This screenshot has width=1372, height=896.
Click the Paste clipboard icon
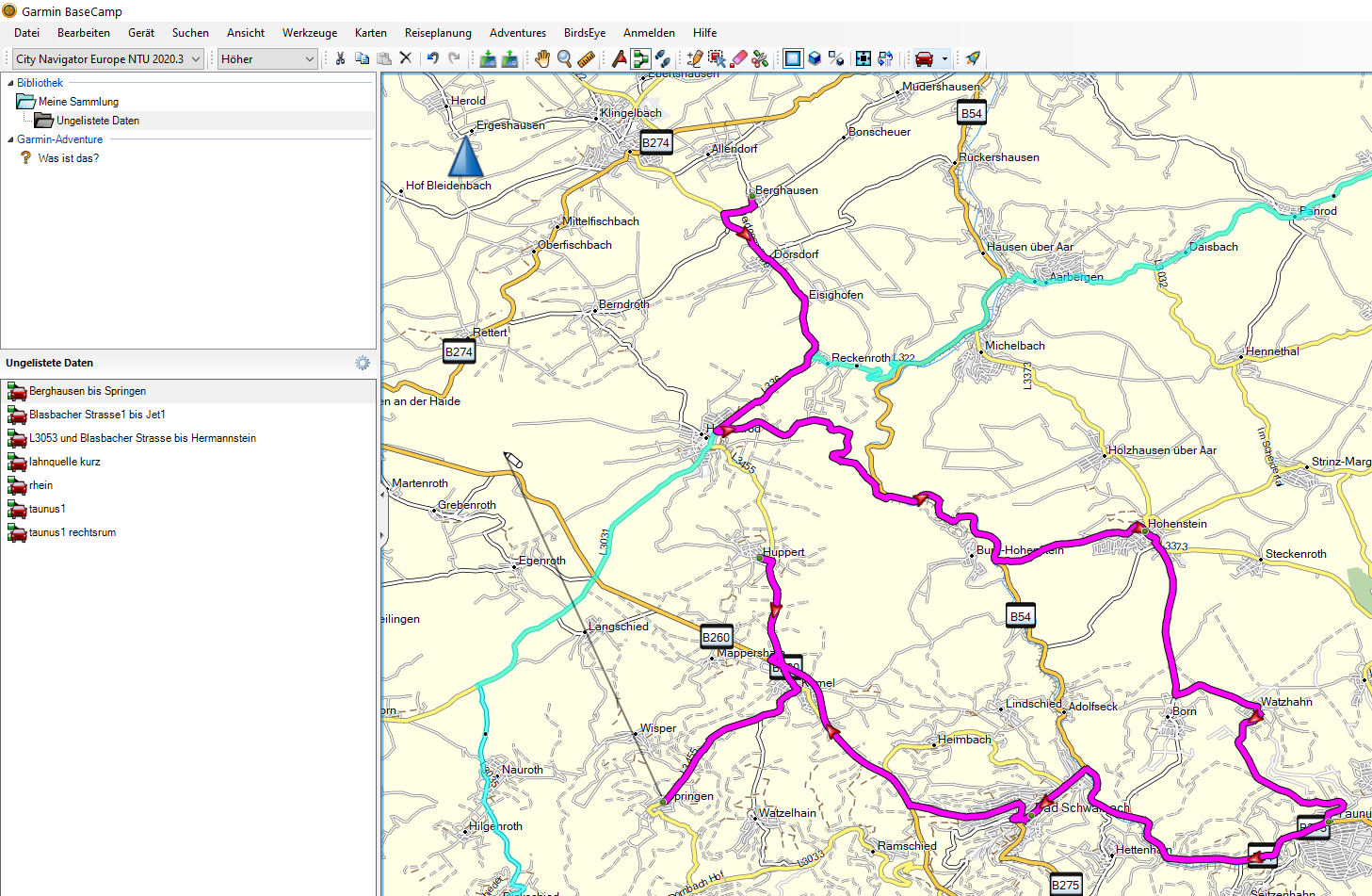tap(384, 58)
